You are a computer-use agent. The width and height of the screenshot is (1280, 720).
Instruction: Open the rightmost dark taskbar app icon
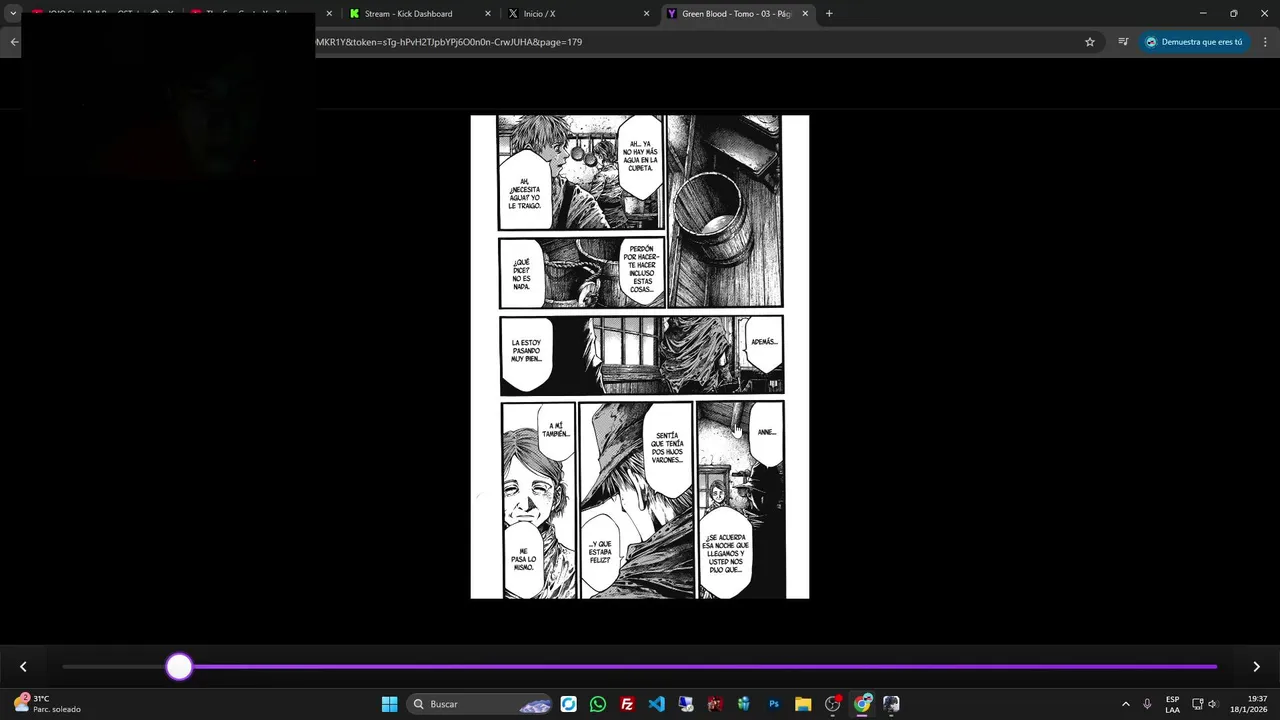click(891, 704)
